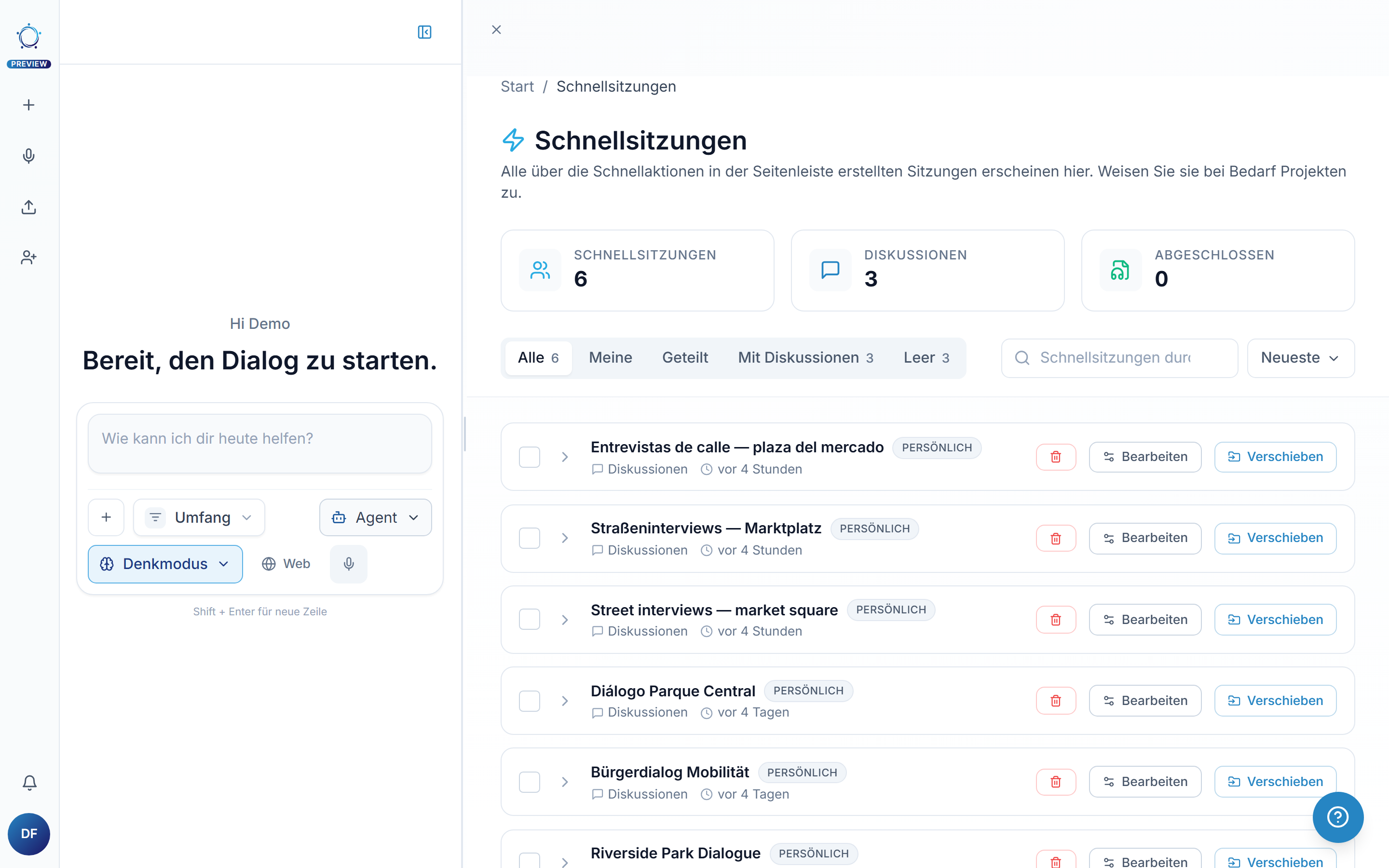This screenshot has width=1389, height=868.
Task: Expand the Diálogo Parque Central row
Action: pos(565,700)
